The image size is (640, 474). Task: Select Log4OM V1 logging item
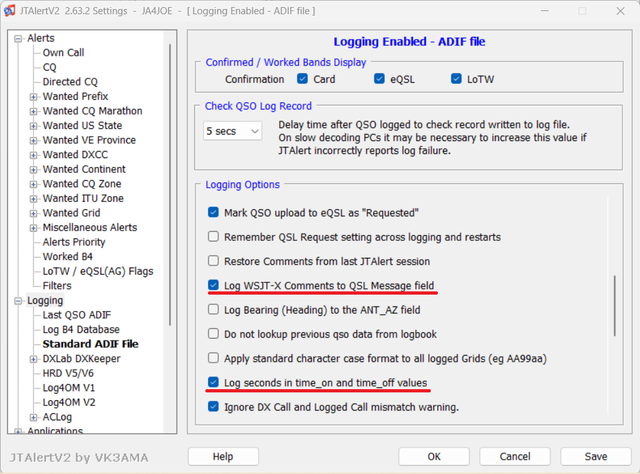tap(69, 388)
